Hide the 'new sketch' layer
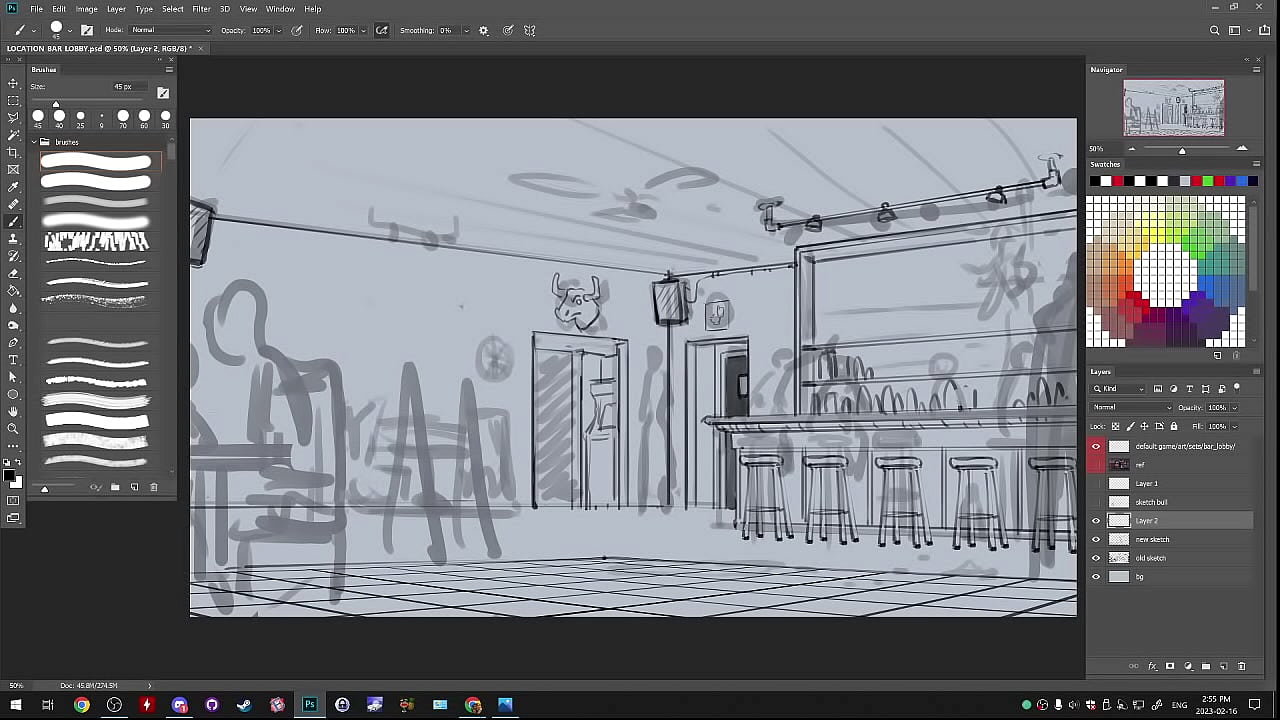1280x720 pixels. 1096,539
